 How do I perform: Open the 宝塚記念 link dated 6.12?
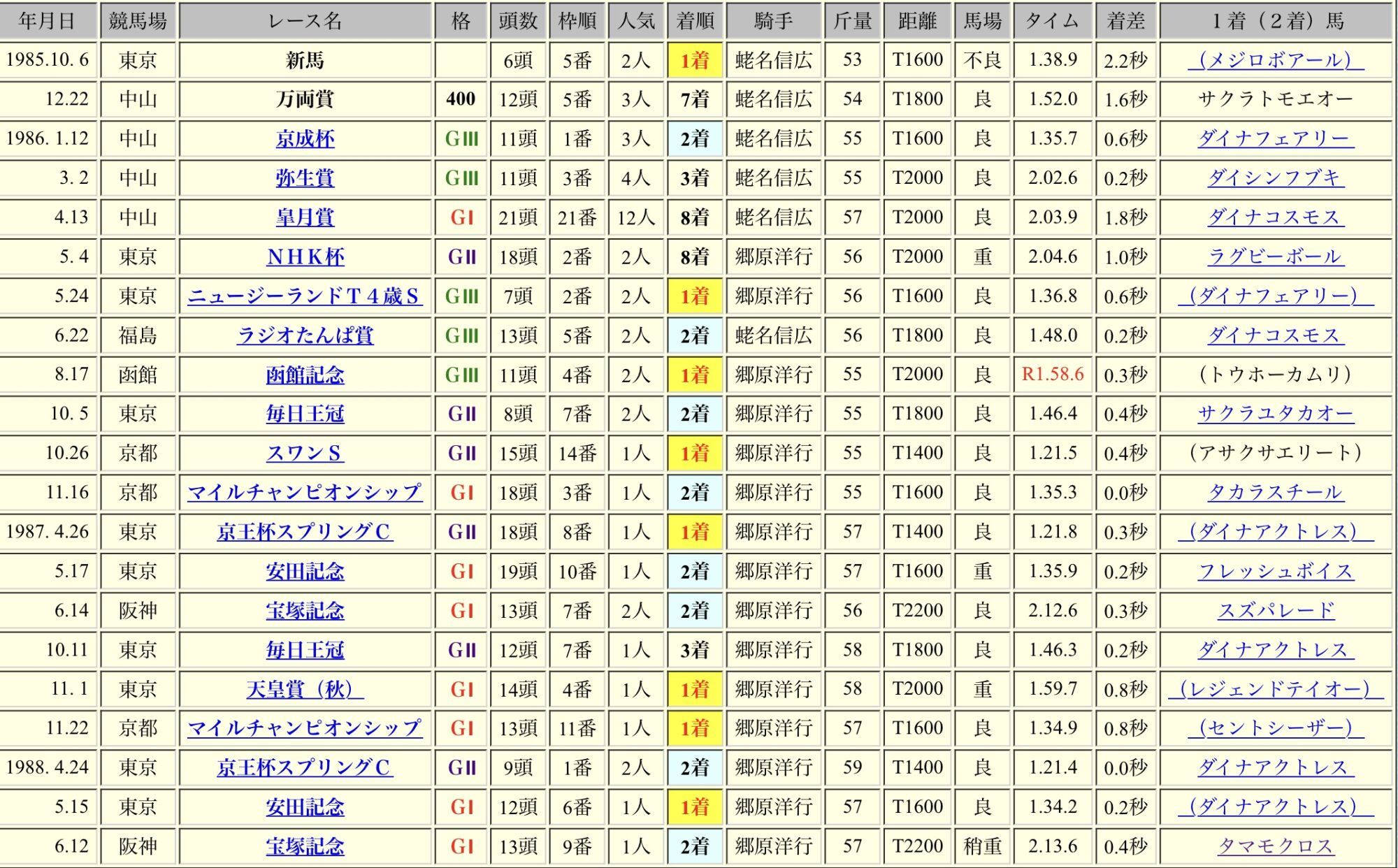(x=305, y=846)
